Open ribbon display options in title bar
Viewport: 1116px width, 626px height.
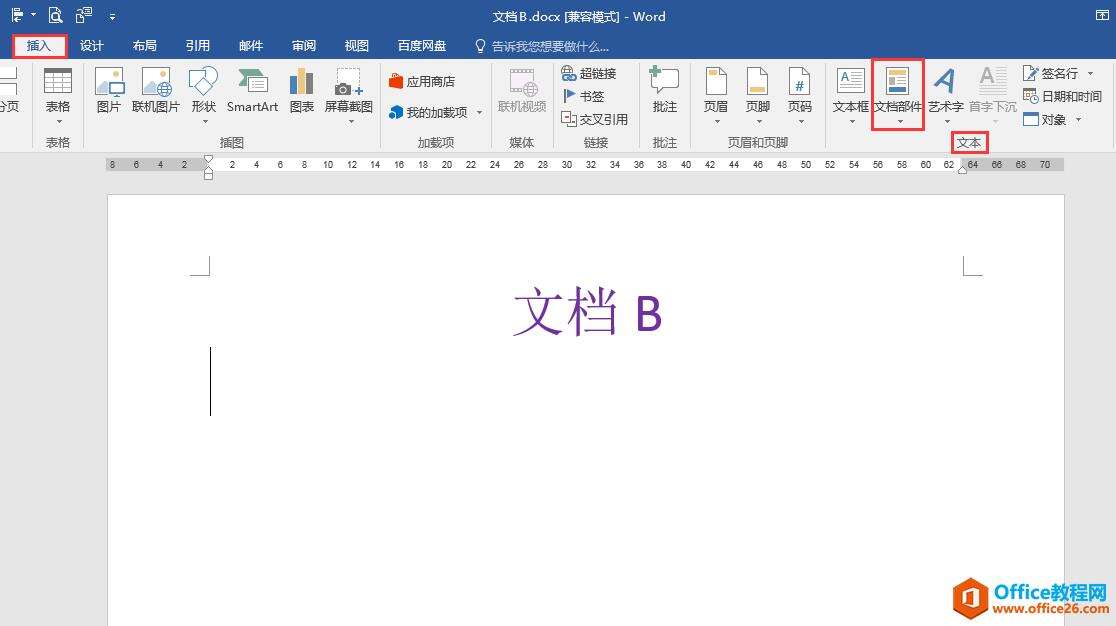(x=1102, y=16)
